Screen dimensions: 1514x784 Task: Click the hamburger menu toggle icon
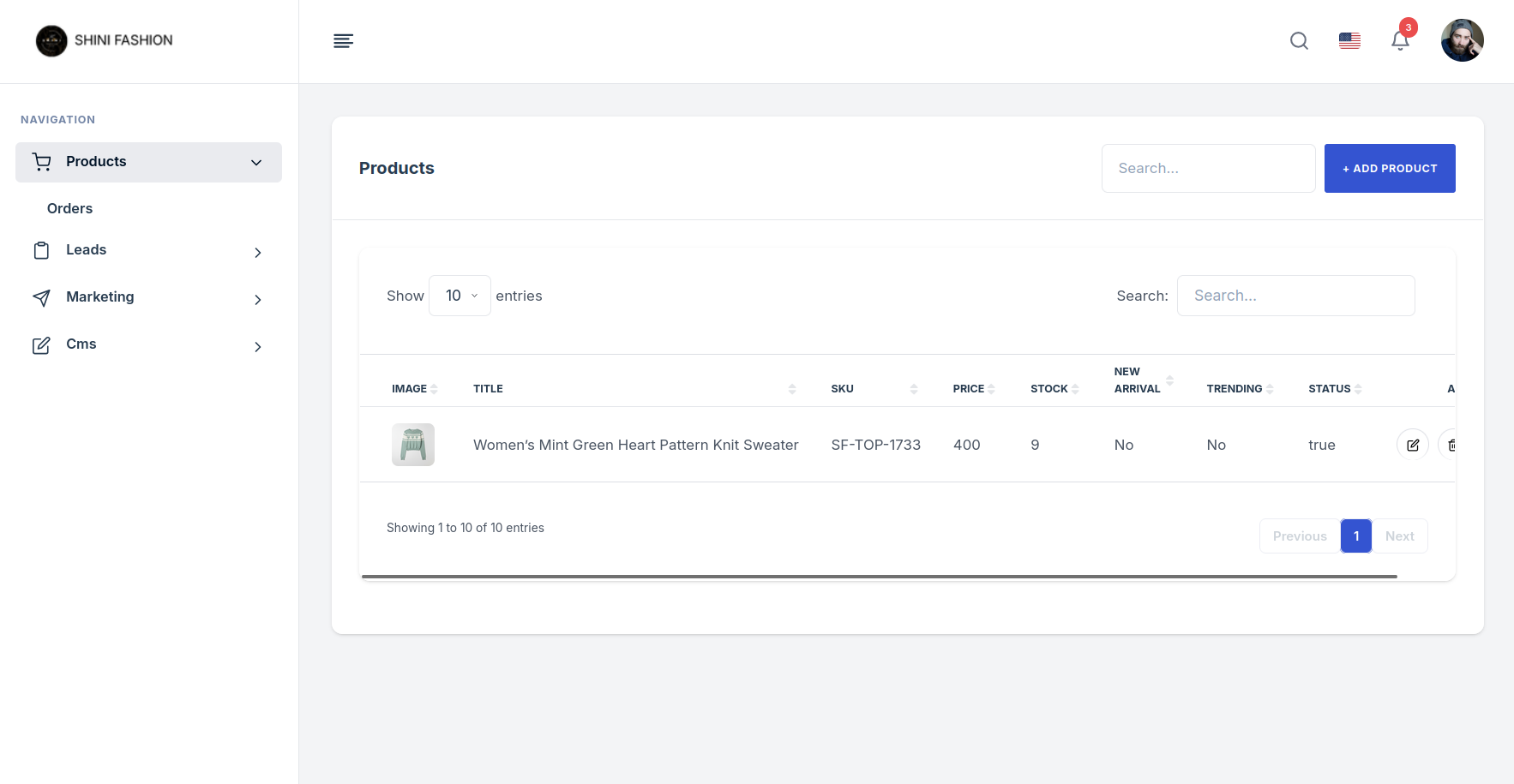coord(343,41)
